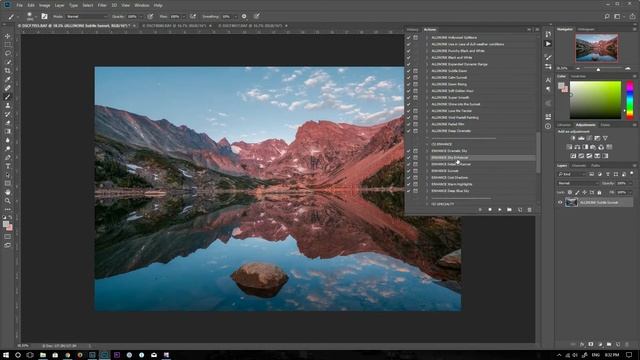The height and width of the screenshot is (360, 640).
Task: Toggle checkmark for ALLINONE Hollywood Spitfaces action
Action: pyautogui.click(x=409, y=38)
